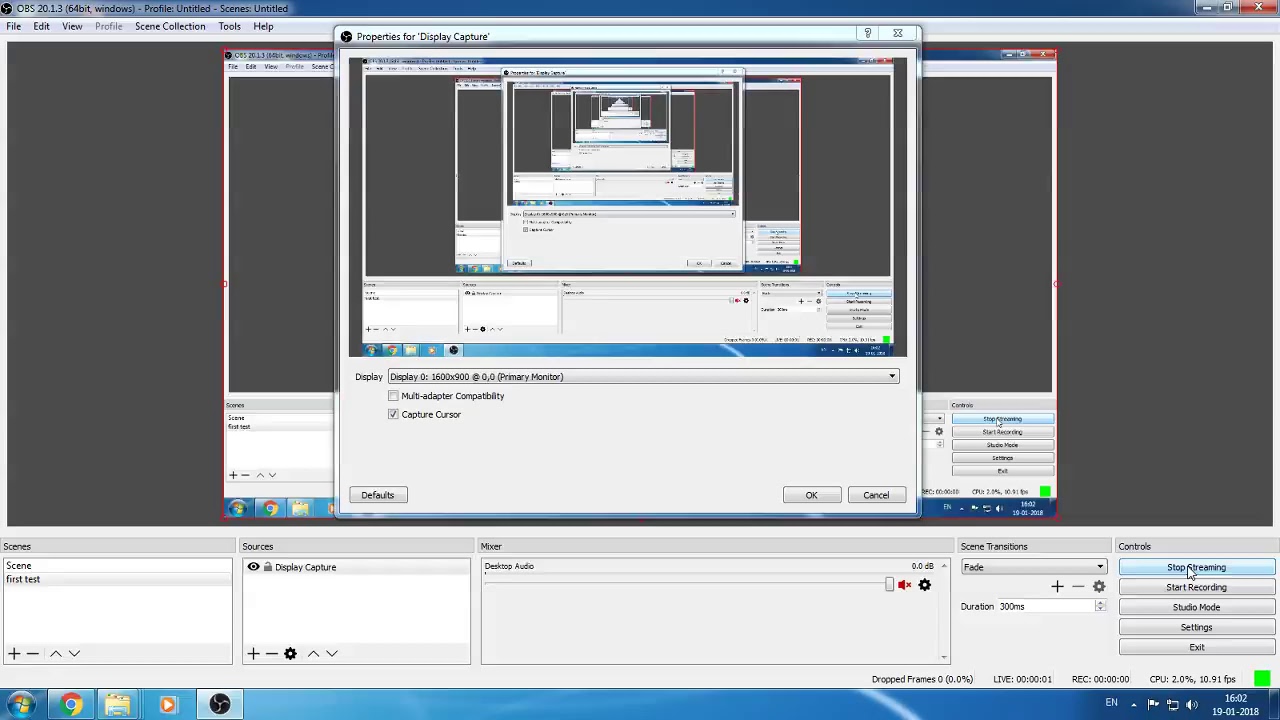
Task: Open the Help menu
Action: 263,26
